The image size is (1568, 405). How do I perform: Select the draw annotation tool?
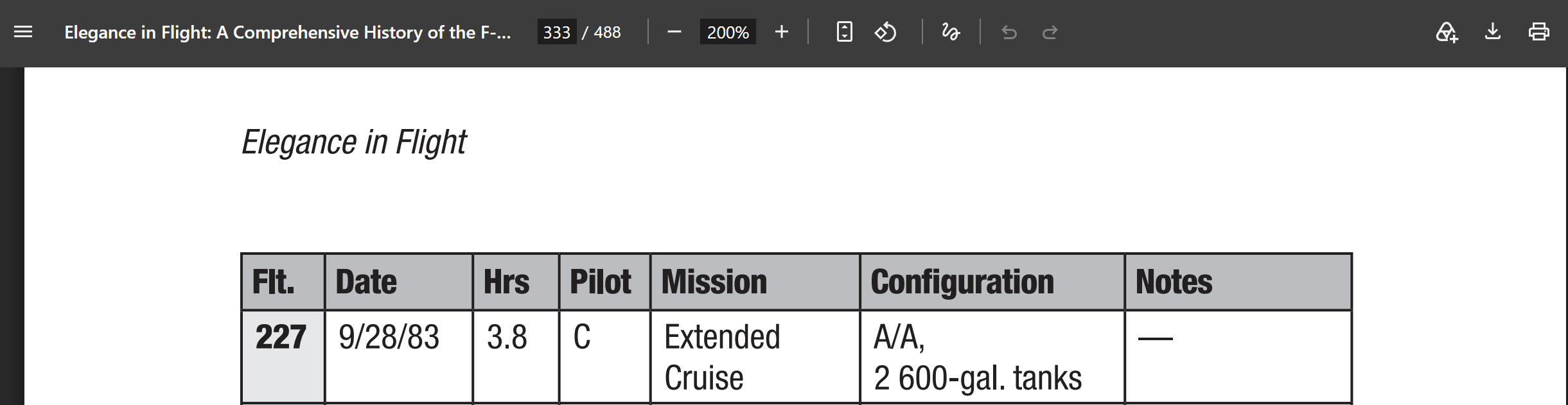(x=951, y=31)
